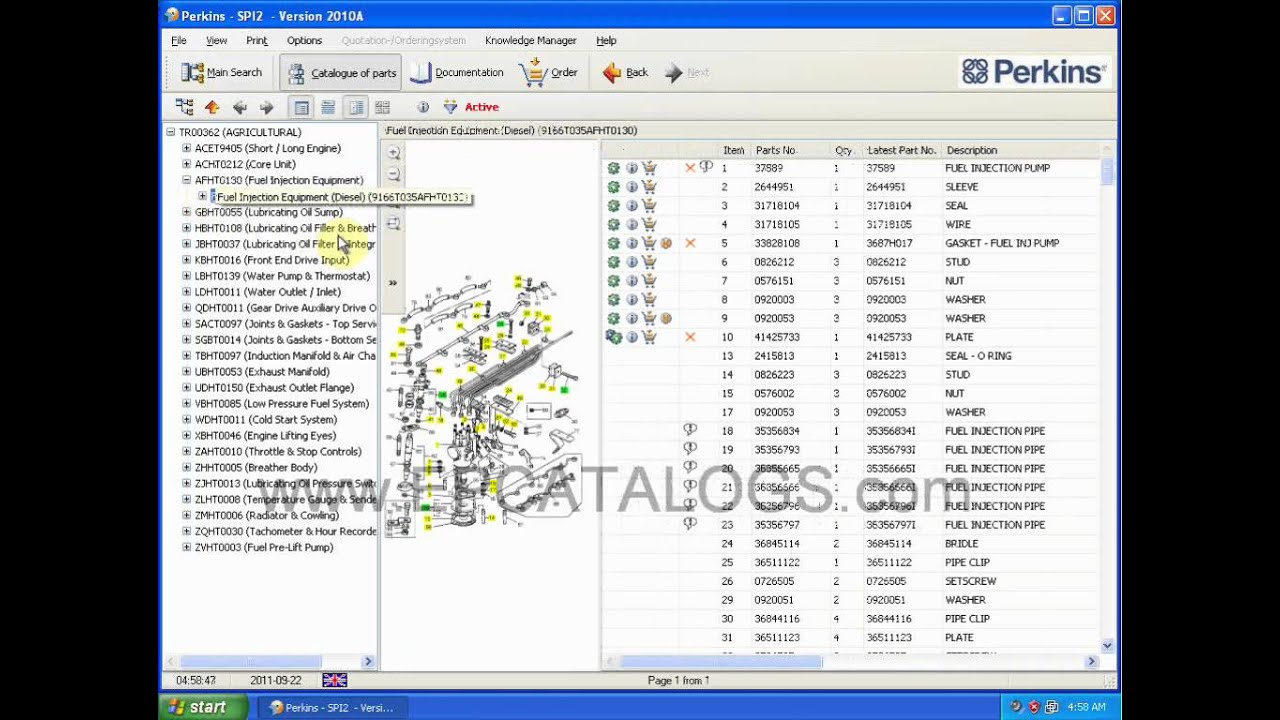Select the Perkins - SPI2 taskbar button

(331, 707)
